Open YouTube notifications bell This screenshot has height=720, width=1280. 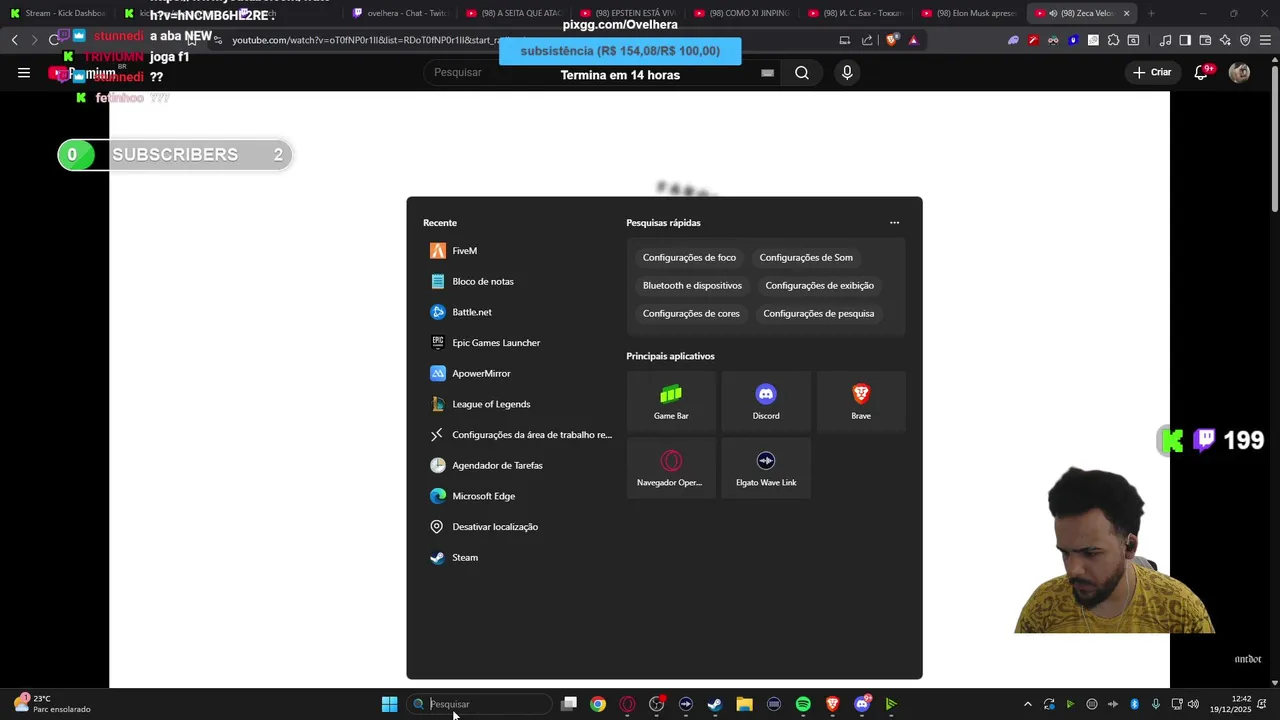pos(1202,72)
